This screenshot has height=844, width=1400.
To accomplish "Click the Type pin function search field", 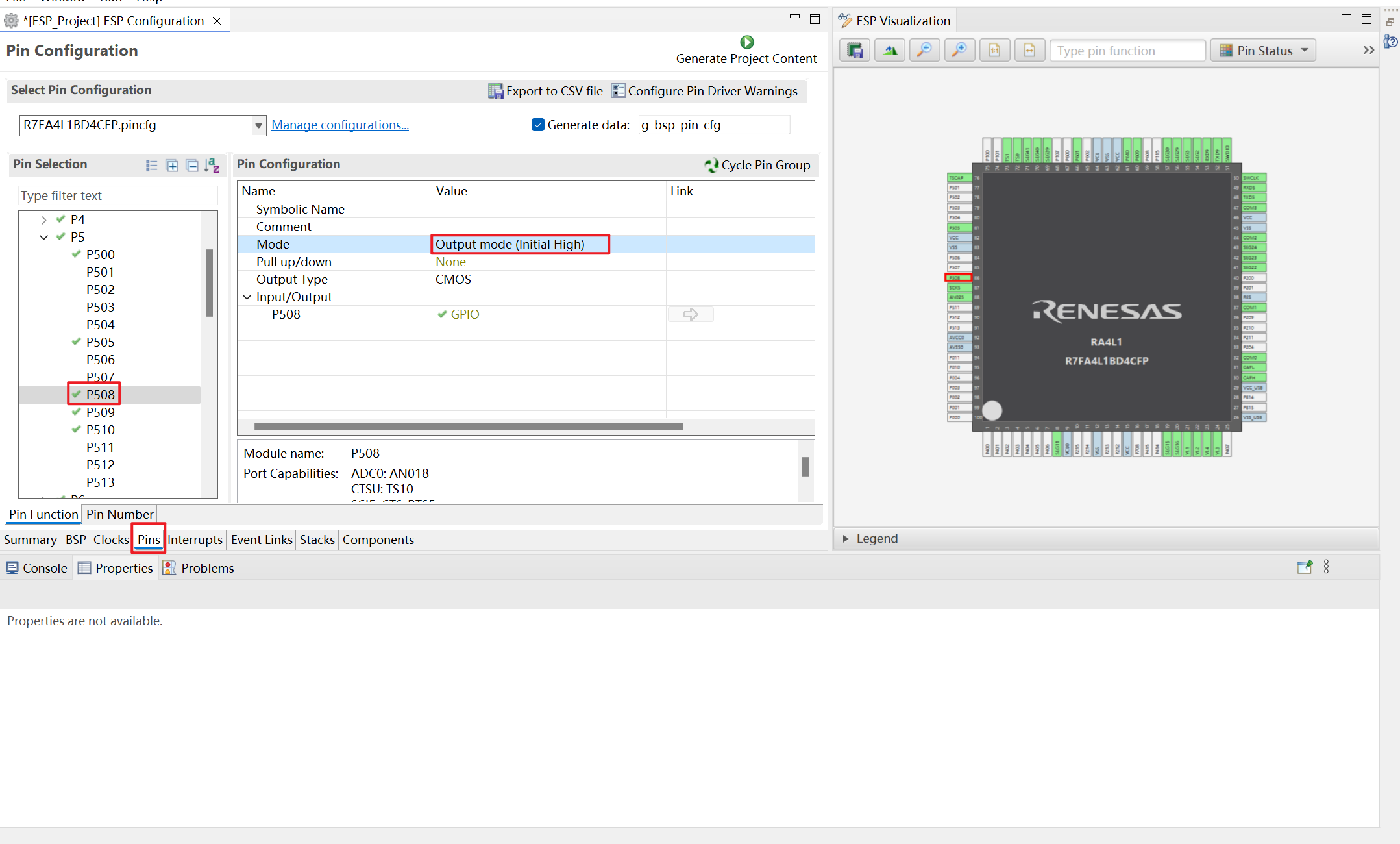I will [1127, 51].
